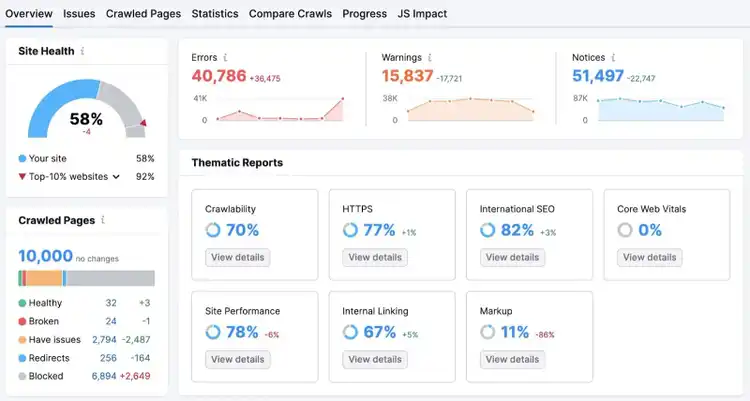
Task: View details for Core Web Vitals
Action: tap(650, 257)
